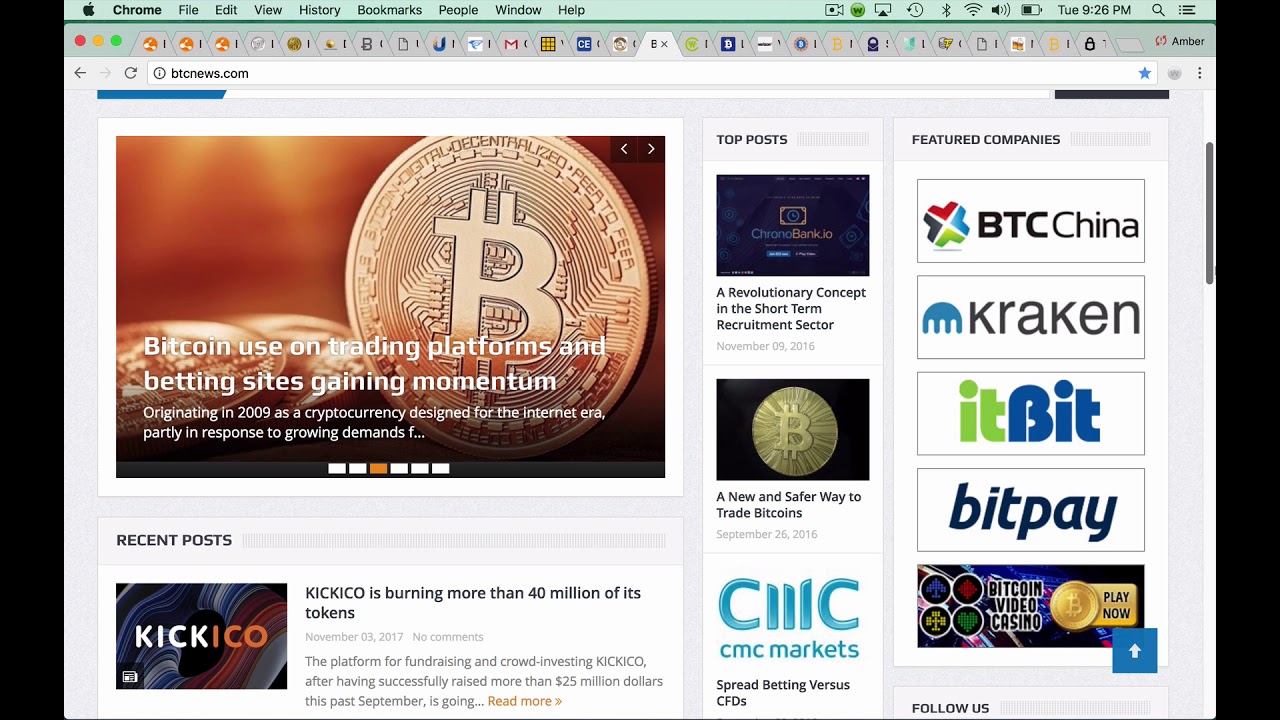
Task: Reload the btcnews.com page
Action: 130,73
